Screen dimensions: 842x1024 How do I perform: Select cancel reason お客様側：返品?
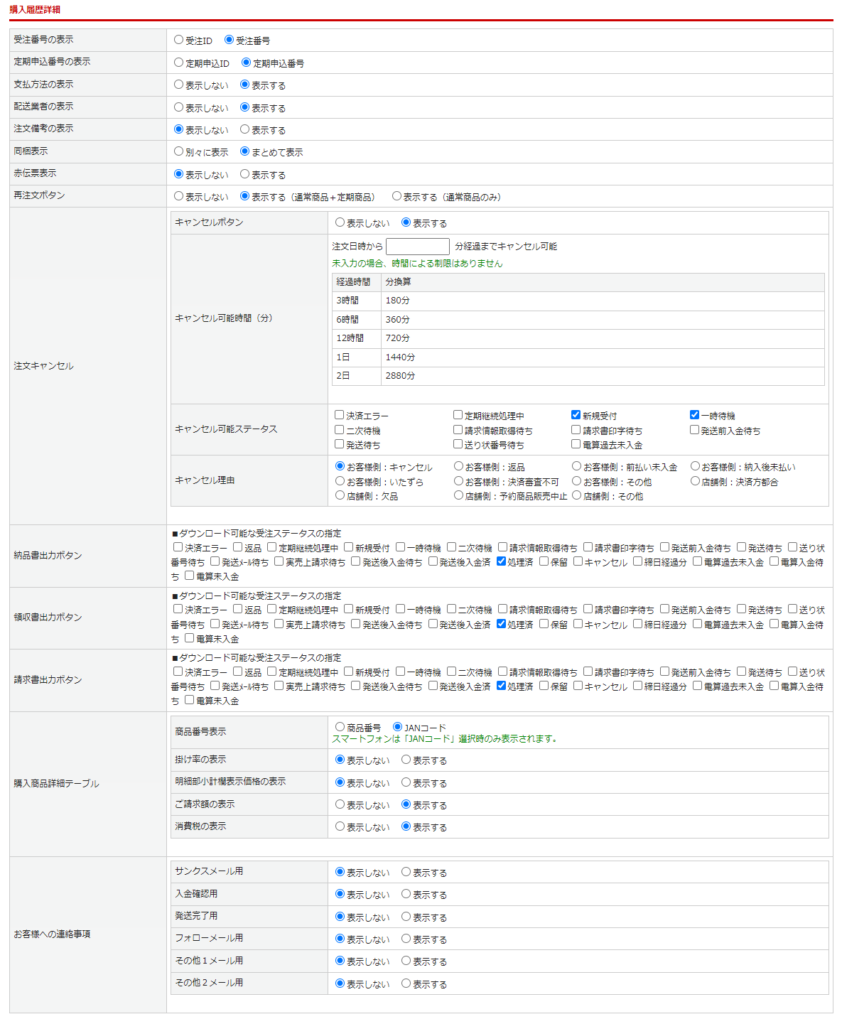(458, 467)
